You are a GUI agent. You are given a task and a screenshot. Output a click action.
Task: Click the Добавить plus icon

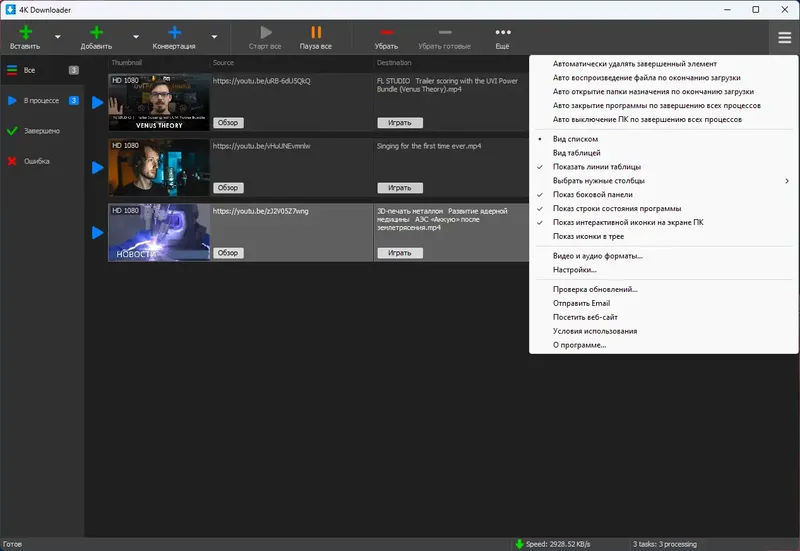tap(96, 33)
